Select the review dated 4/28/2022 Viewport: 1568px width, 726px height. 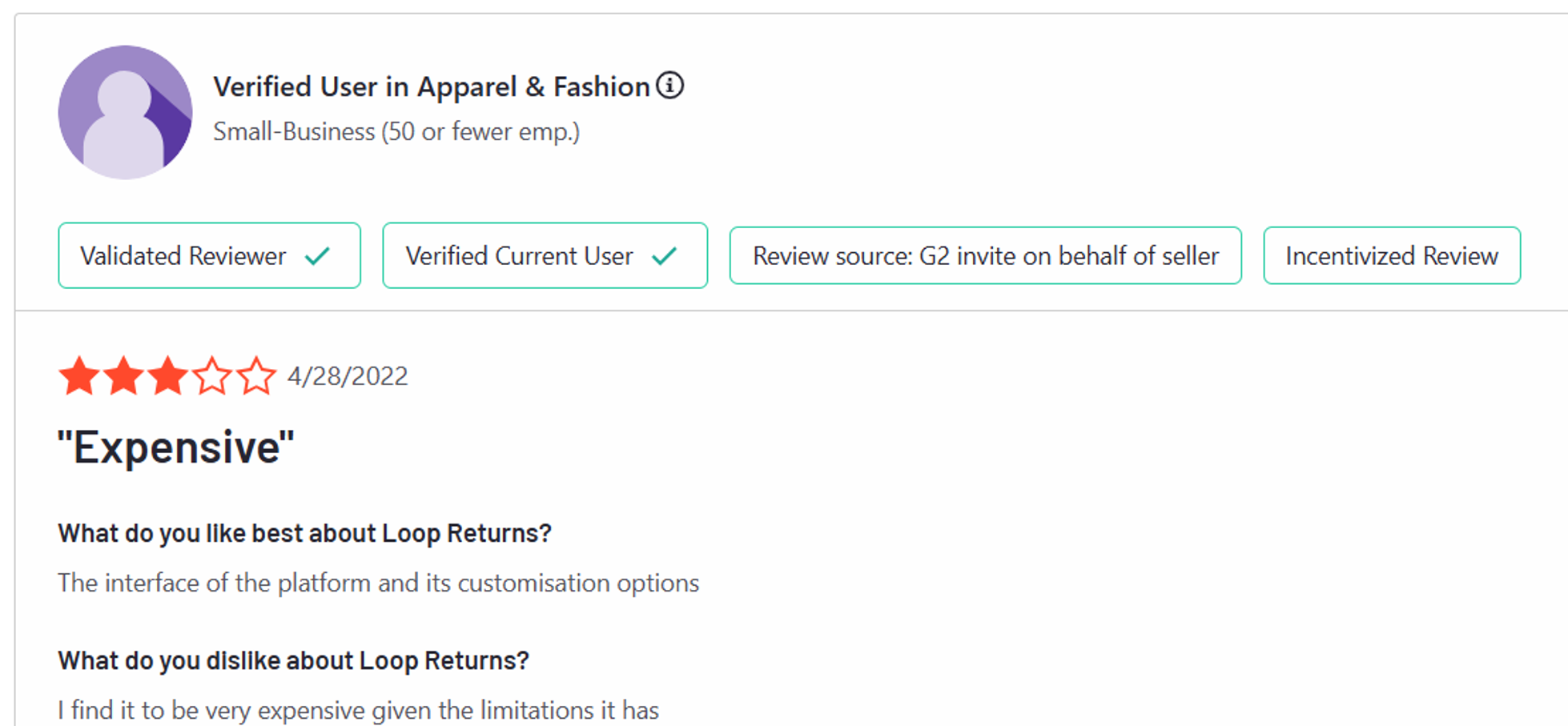pyautogui.click(x=347, y=375)
